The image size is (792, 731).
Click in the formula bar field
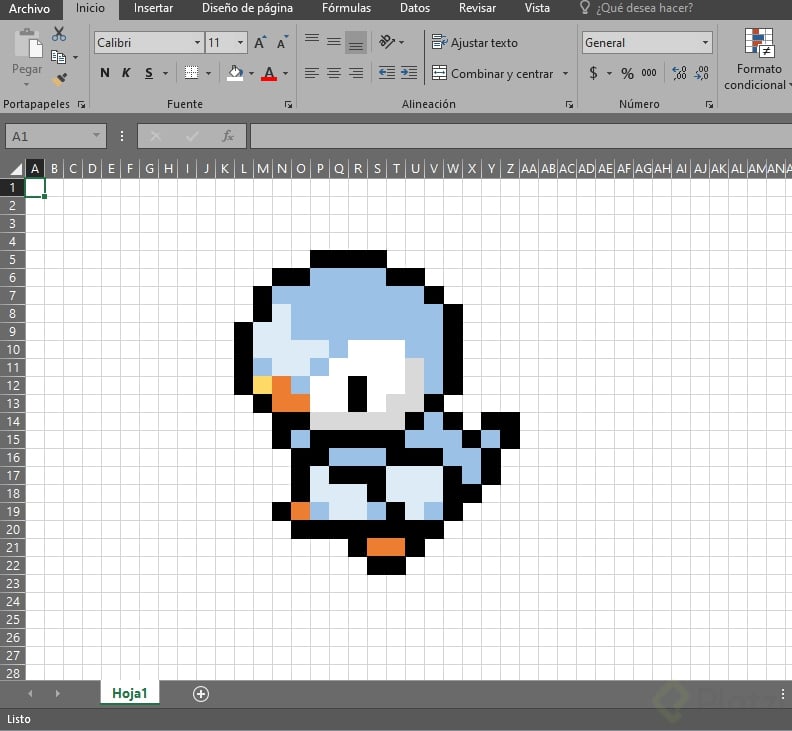tap(521, 136)
